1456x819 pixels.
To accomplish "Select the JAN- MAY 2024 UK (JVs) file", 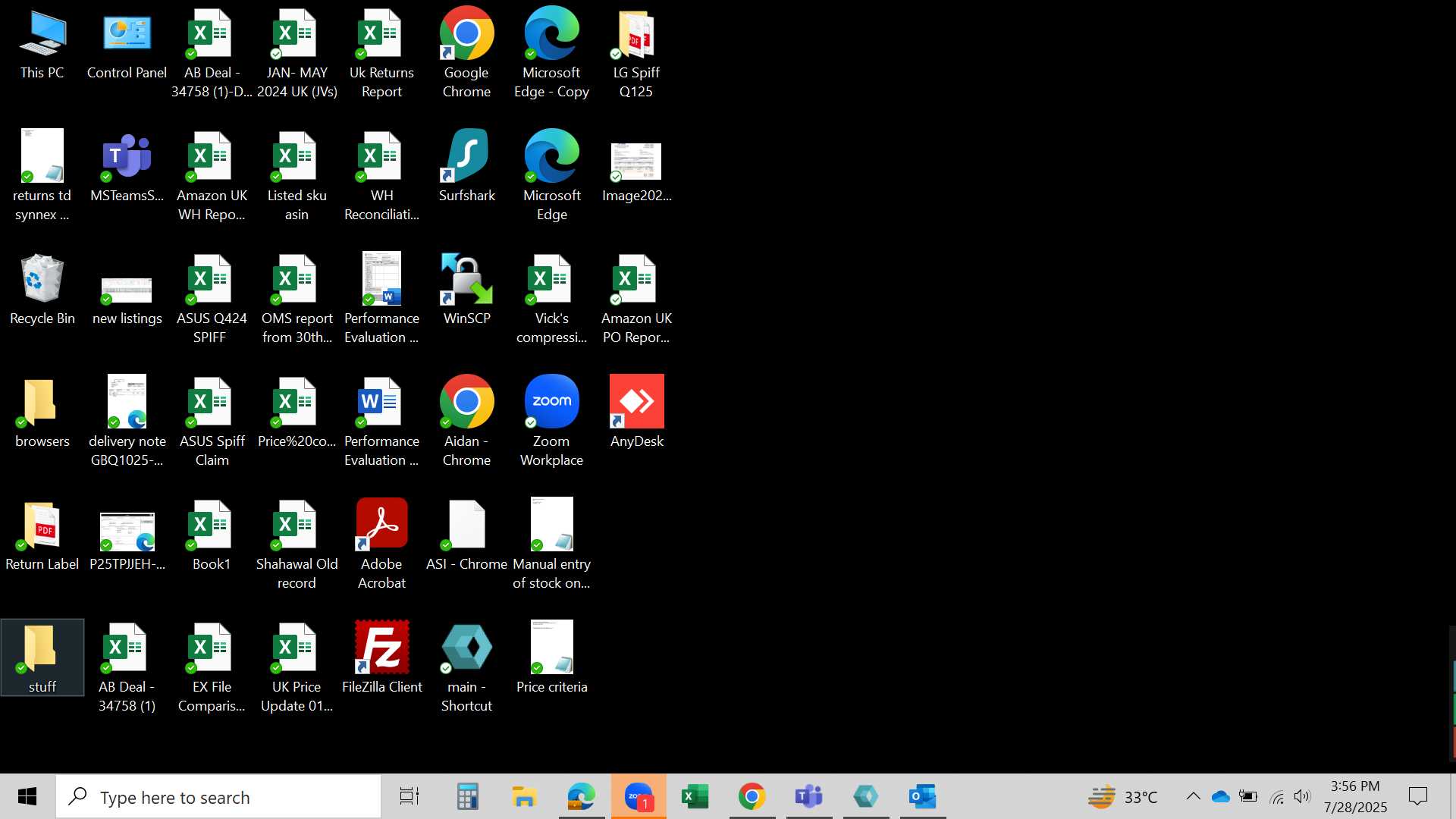I will (297, 53).
